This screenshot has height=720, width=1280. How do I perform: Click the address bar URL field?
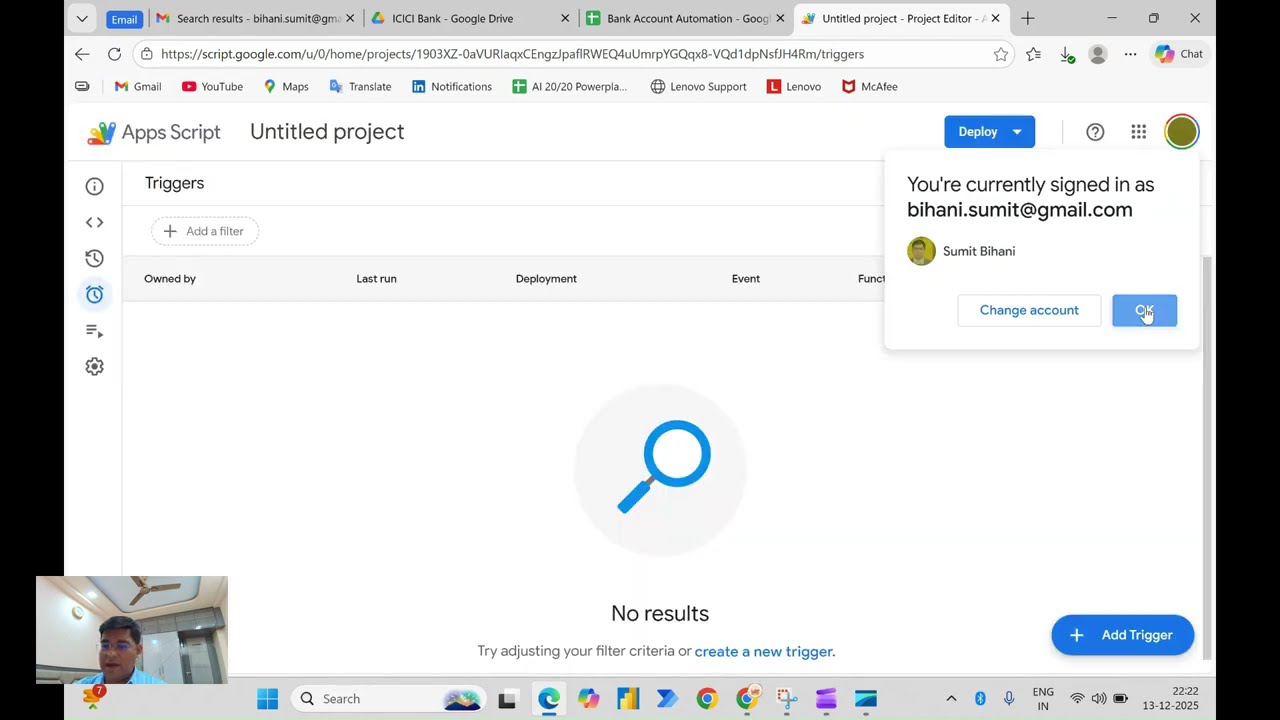(575, 54)
